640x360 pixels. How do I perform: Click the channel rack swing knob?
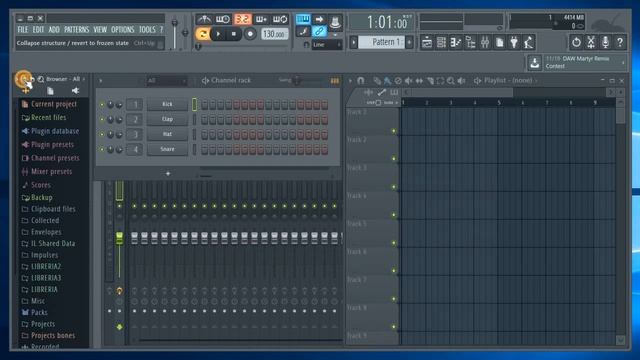click(297, 81)
